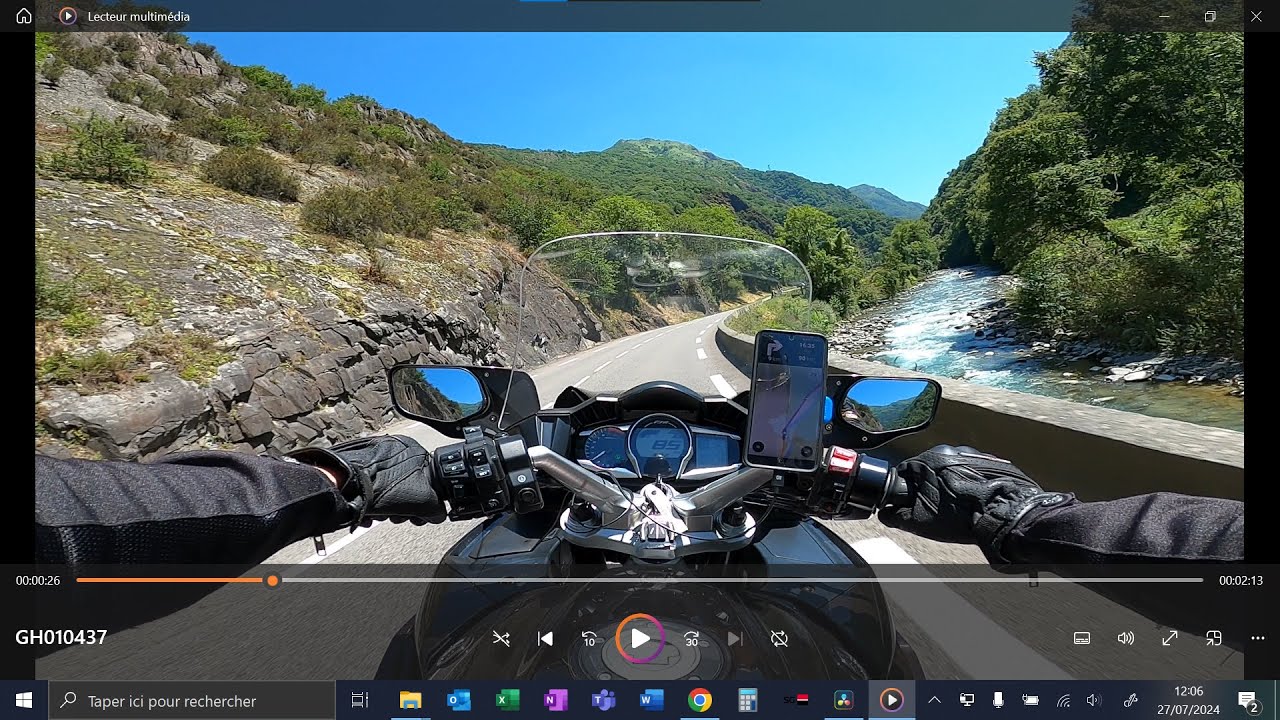The width and height of the screenshot is (1280, 720).
Task: Click Media Player taskbar icon
Action: pos(891,700)
